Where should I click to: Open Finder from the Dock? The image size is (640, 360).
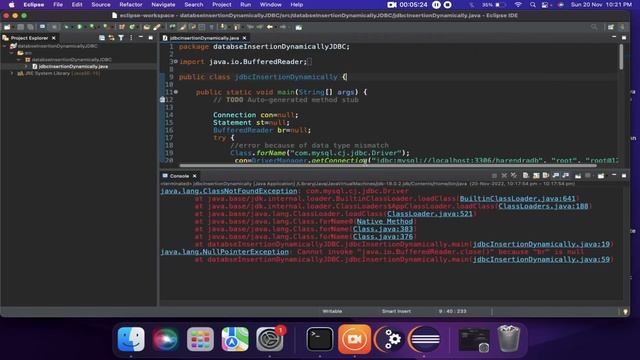point(131,339)
